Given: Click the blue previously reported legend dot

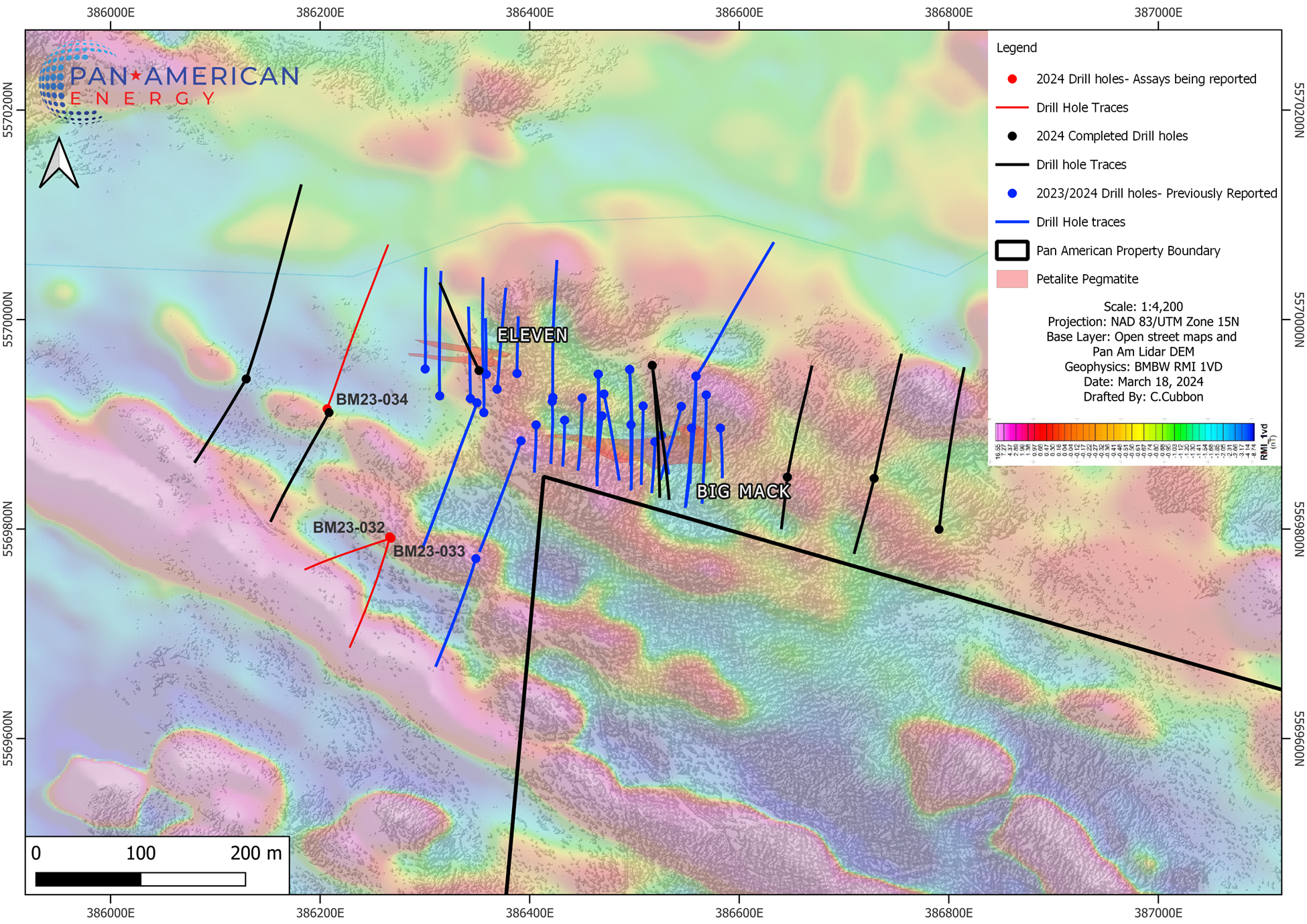Looking at the screenshot, I should (1012, 194).
